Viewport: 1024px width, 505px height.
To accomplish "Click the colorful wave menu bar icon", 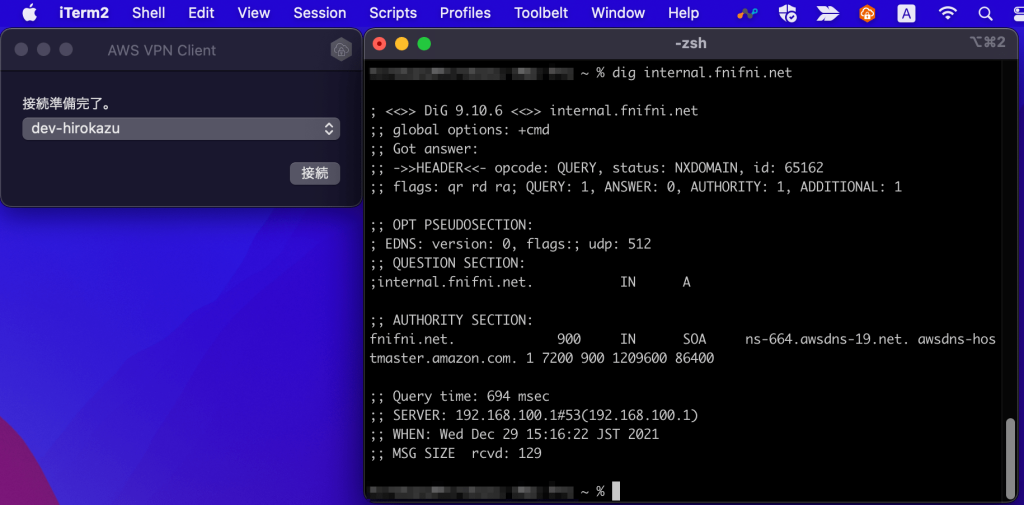I will pos(748,13).
